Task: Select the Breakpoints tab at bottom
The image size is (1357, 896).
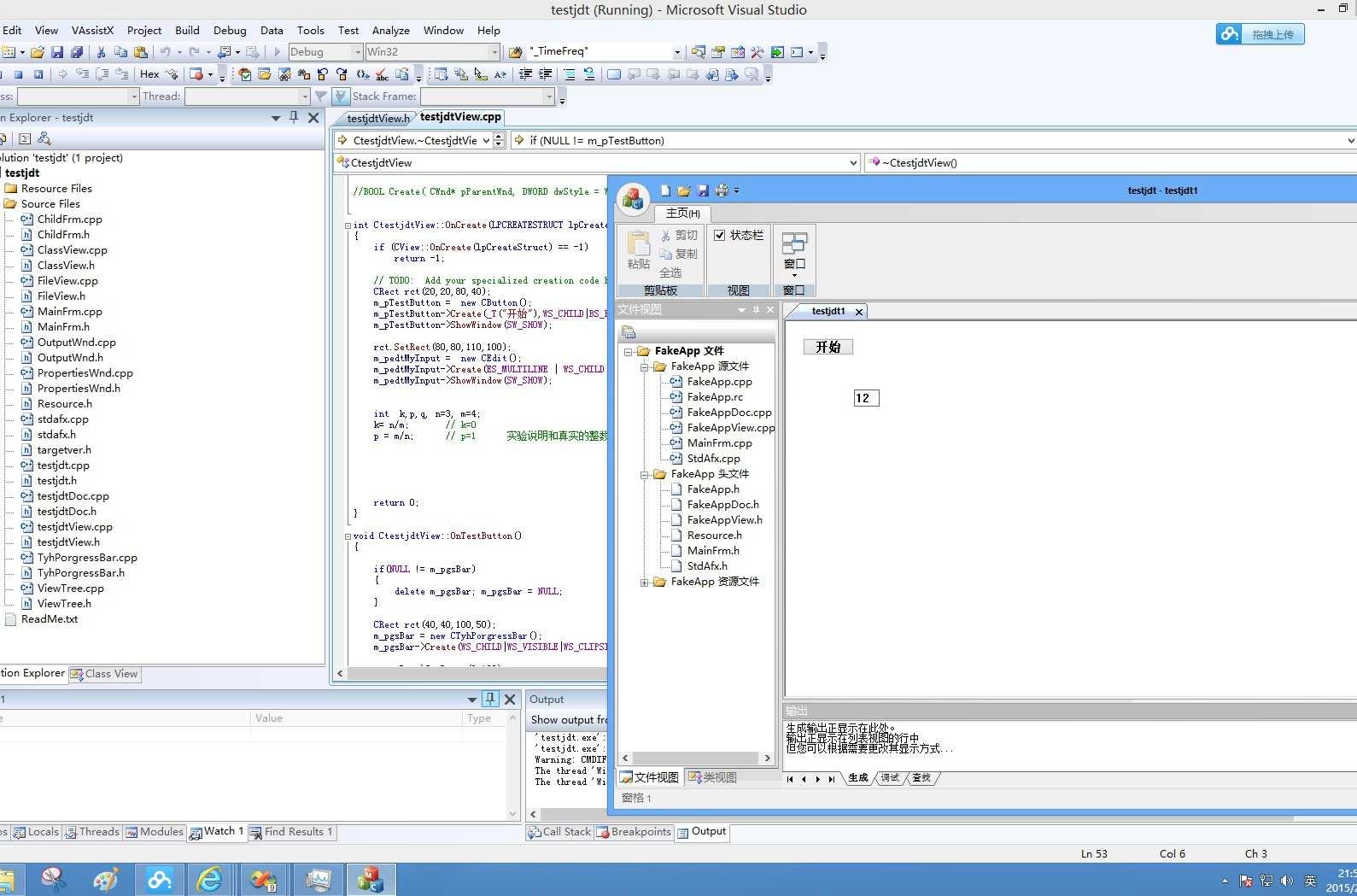Action: click(634, 832)
